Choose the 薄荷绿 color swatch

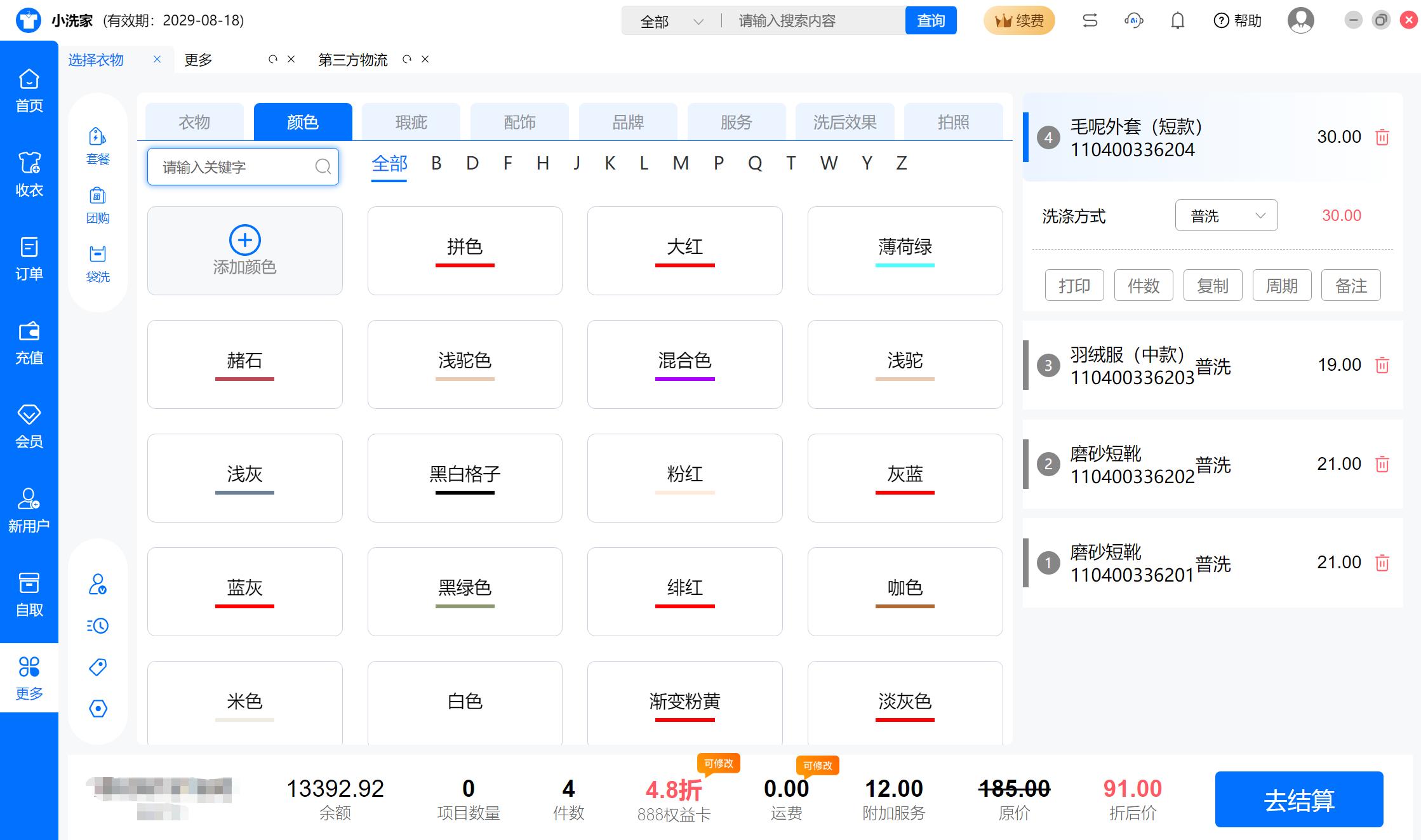[x=905, y=250]
